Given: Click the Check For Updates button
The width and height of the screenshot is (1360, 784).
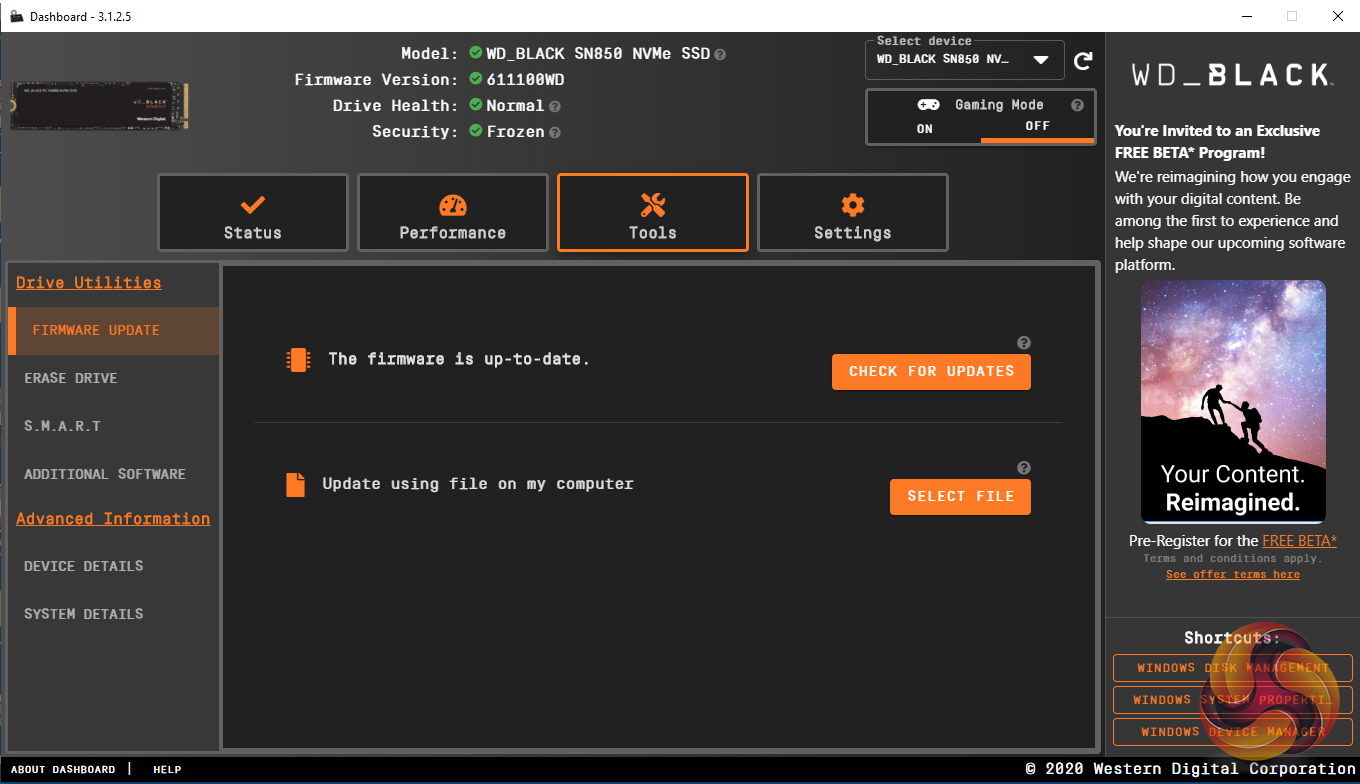Looking at the screenshot, I should pyautogui.click(x=931, y=372).
